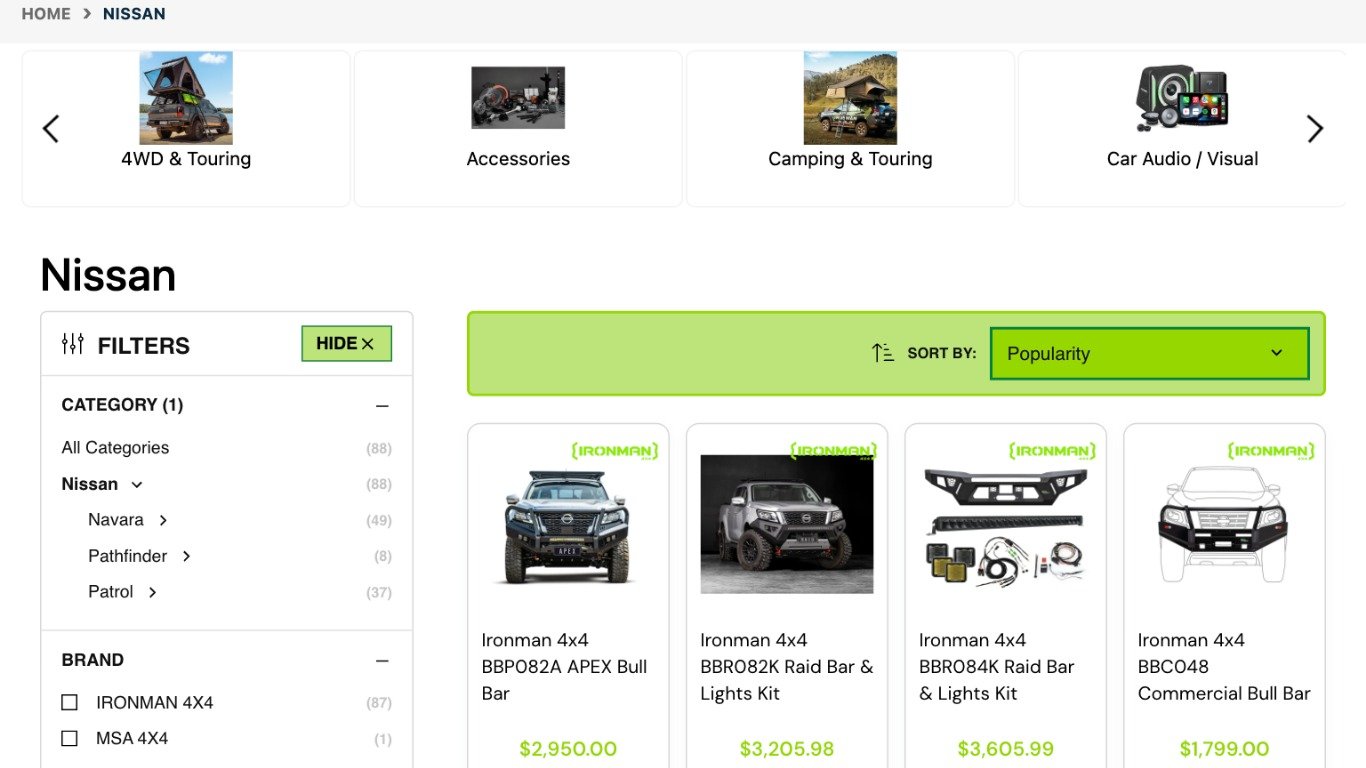1366x768 pixels.
Task: Click the next carousel arrow
Action: tap(1315, 129)
